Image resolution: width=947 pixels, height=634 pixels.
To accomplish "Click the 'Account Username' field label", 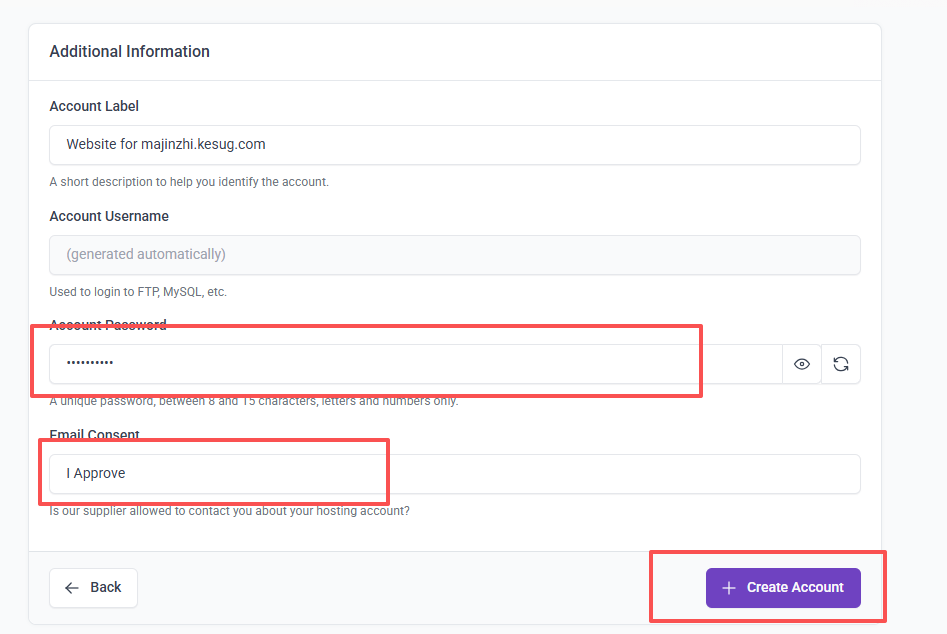I will click(109, 216).
